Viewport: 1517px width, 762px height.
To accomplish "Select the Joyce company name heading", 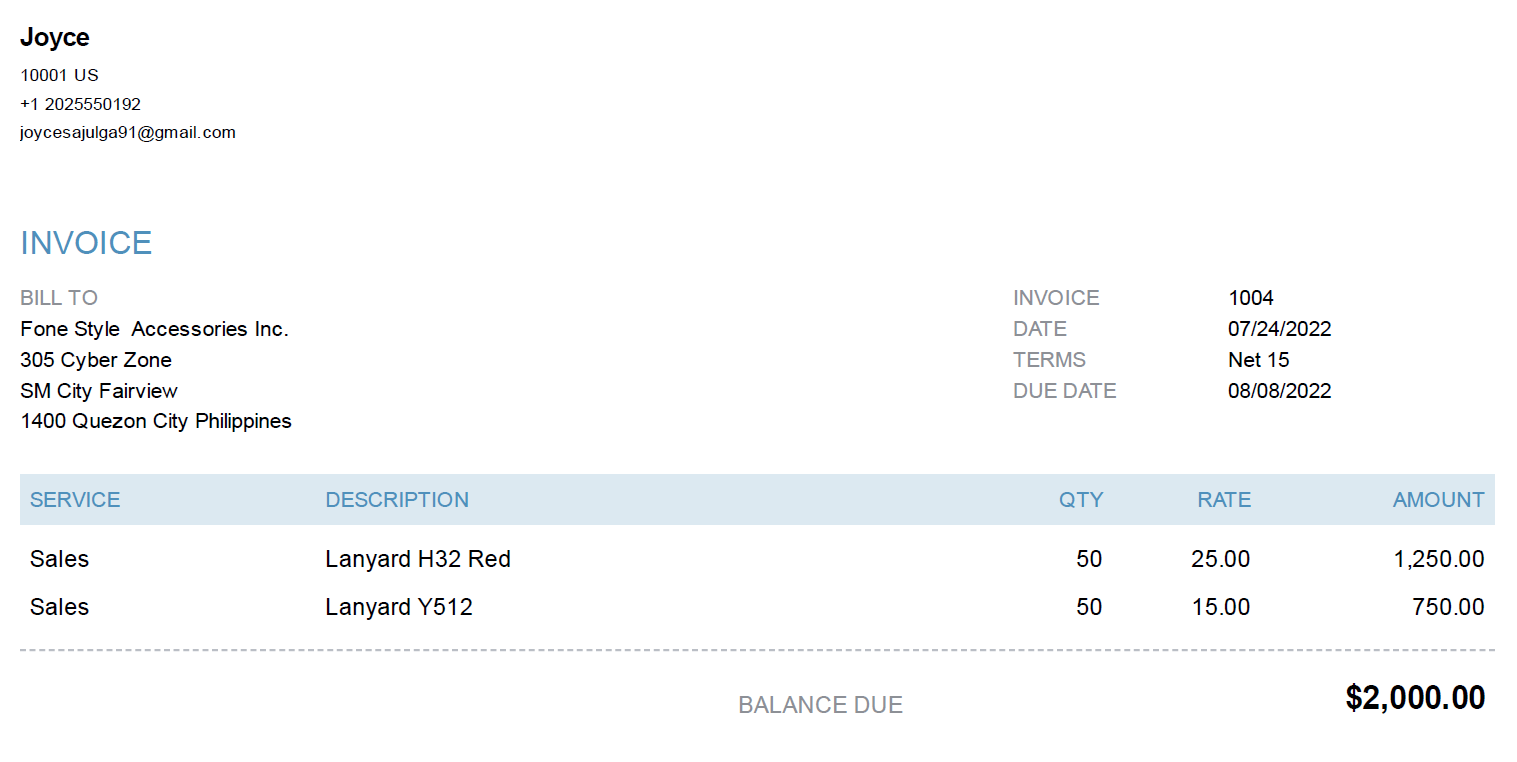I will pyautogui.click(x=55, y=38).
